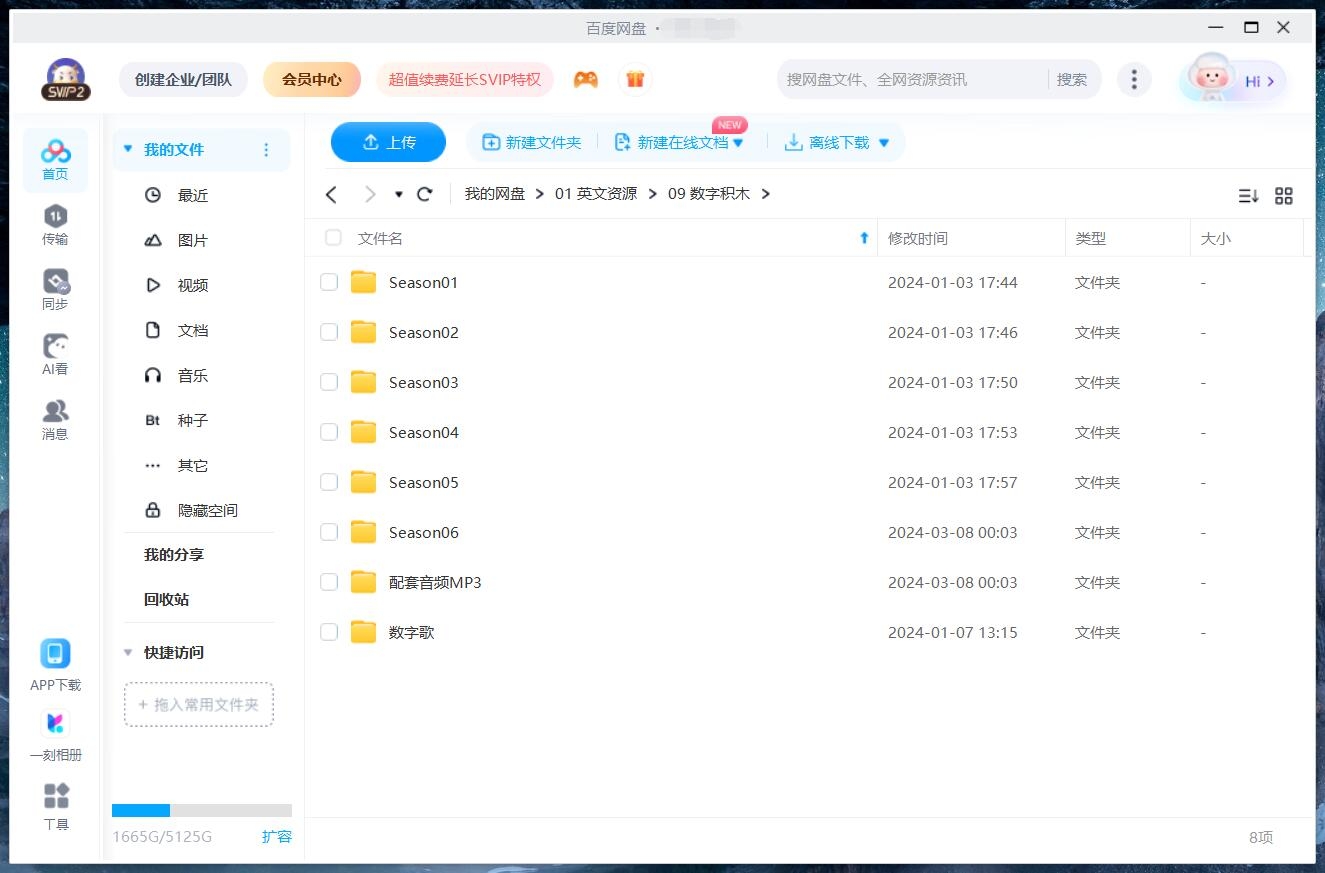Switch to grid view
The width and height of the screenshot is (1325, 873).
coord(1284,196)
